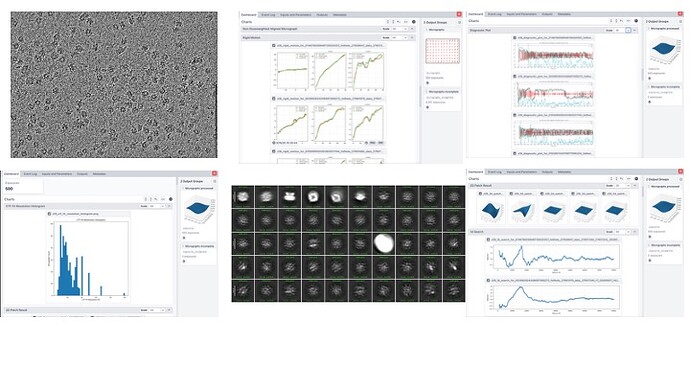Open Micrographs processed surface thumbnail in CTF histogram window

198,209
